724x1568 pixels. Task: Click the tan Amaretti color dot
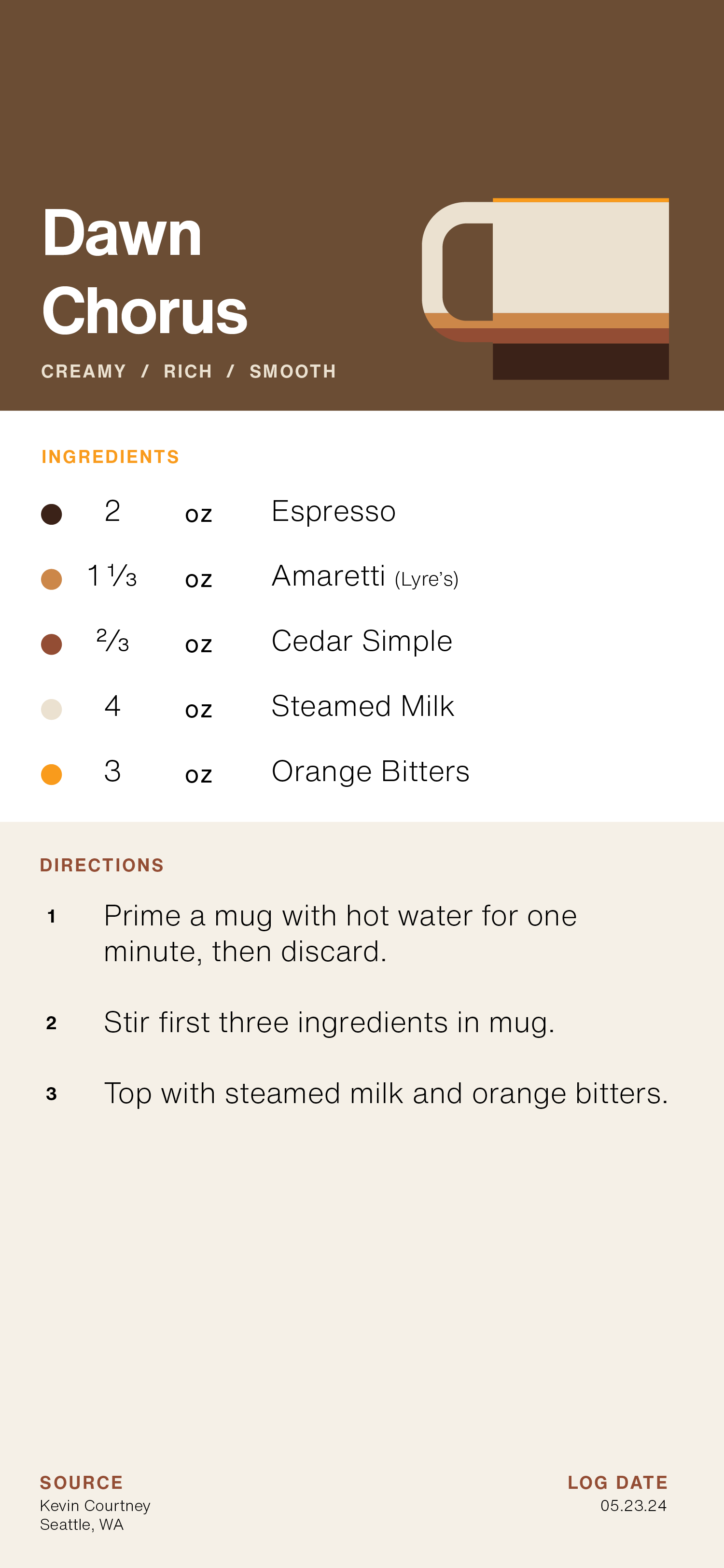pyautogui.click(x=51, y=579)
